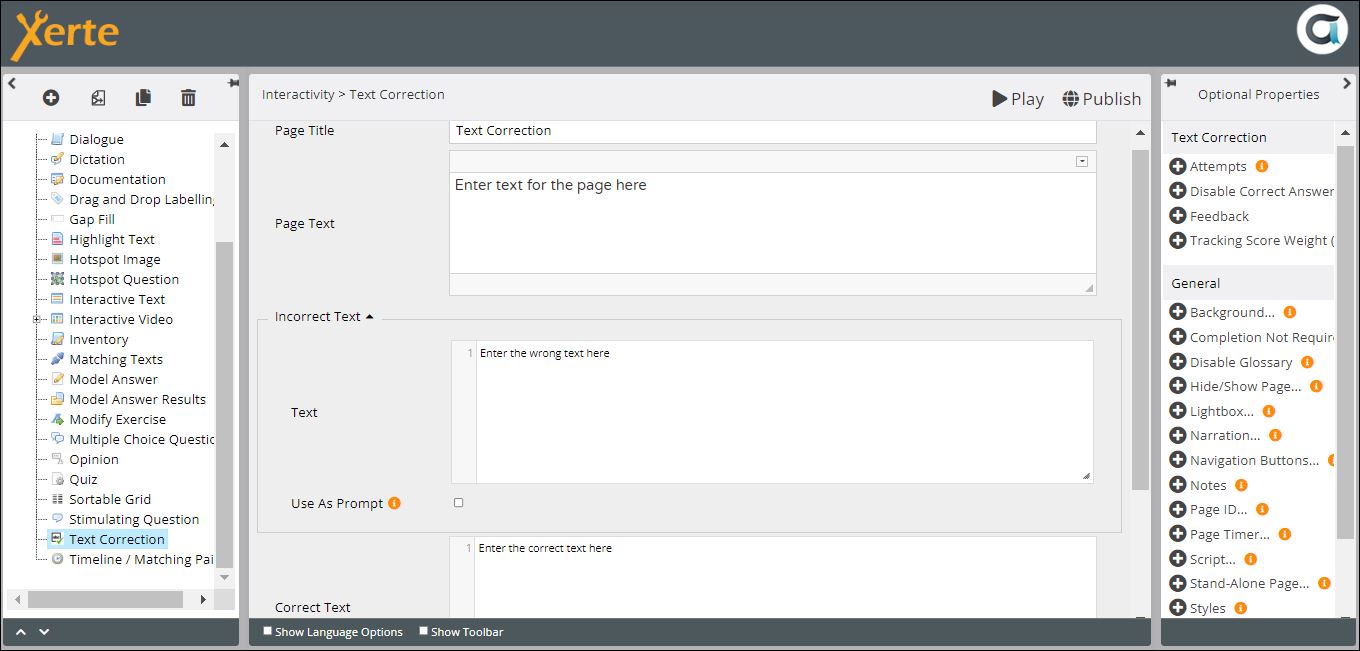This screenshot has height=651, width=1360.
Task: Toggle the Show Toolbar checkbox
Action: (x=423, y=631)
